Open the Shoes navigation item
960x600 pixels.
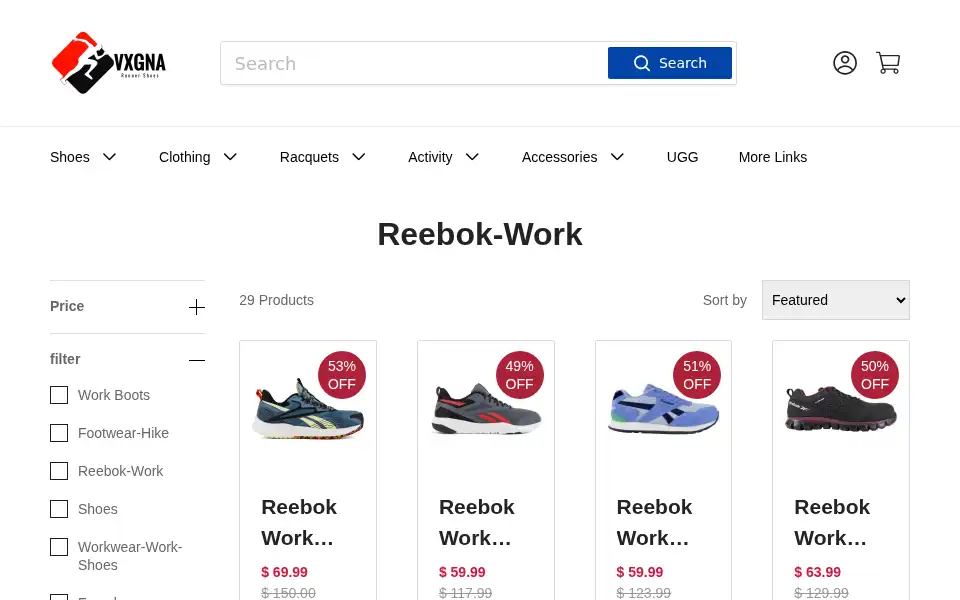70,157
